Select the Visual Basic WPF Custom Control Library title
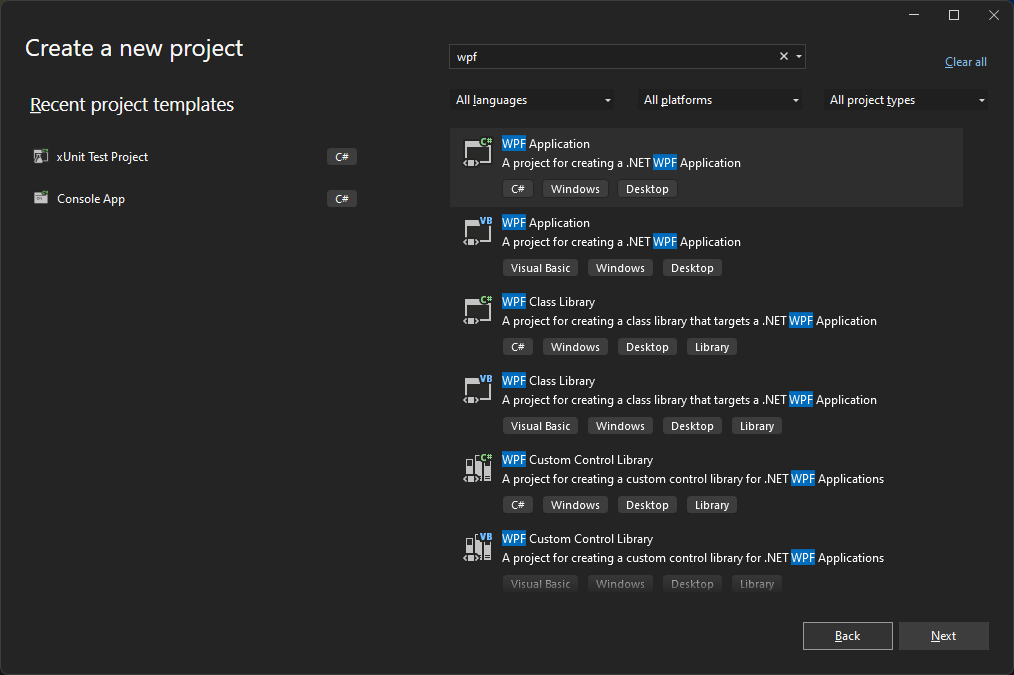Image resolution: width=1014 pixels, height=675 pixels. click(x=577, y=539)
